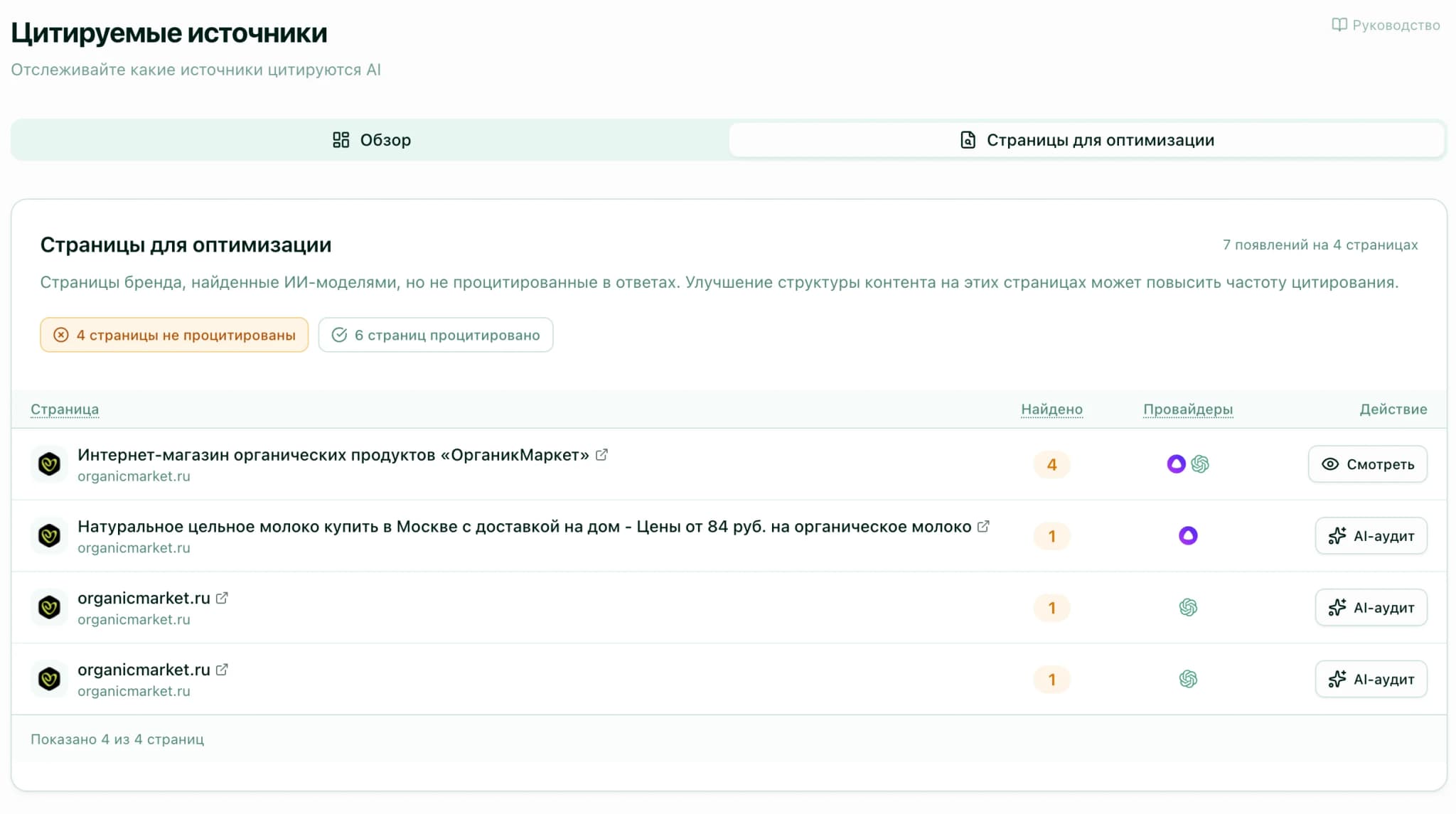Select the Страницы для оптимизации tab
The image size is (1456, 814).
(x=1086, y=140)
